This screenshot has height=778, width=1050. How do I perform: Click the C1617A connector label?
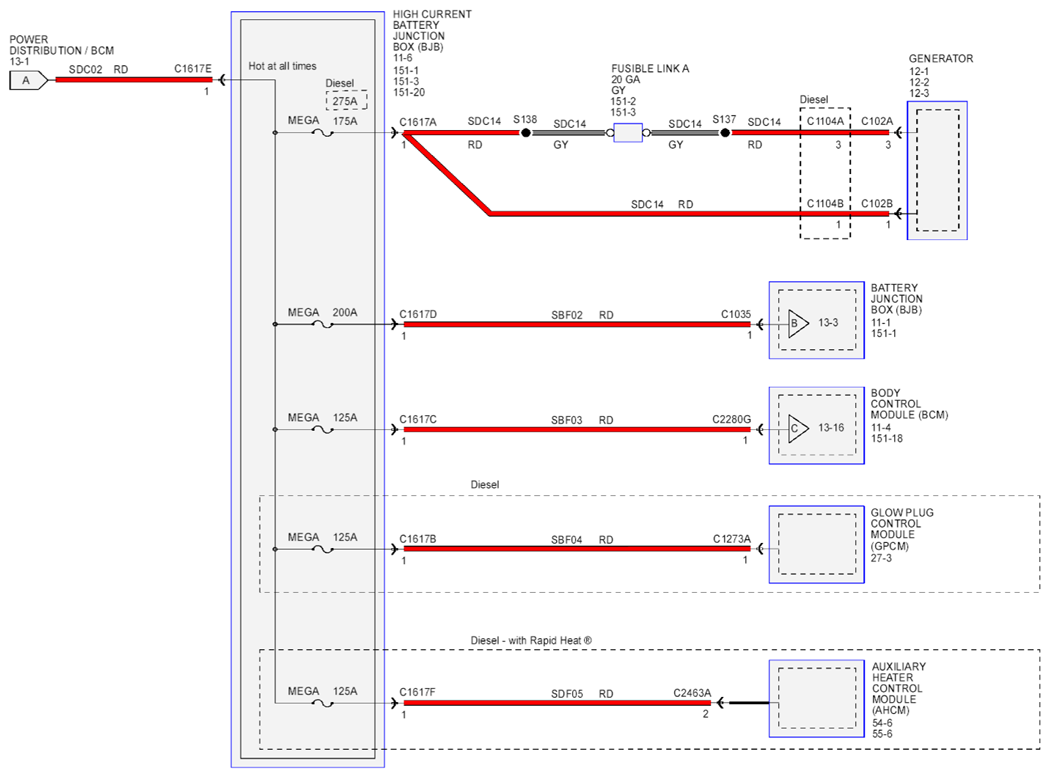(x=418, y=122)
